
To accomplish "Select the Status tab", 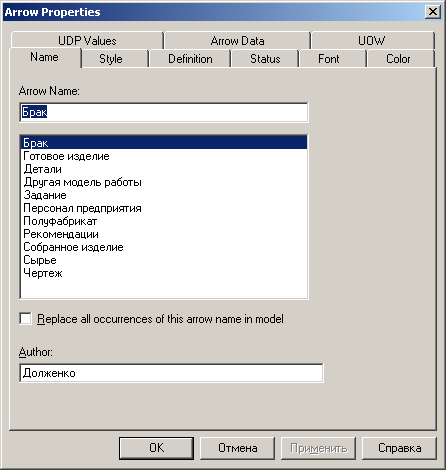I will click(x=265, y=59).
